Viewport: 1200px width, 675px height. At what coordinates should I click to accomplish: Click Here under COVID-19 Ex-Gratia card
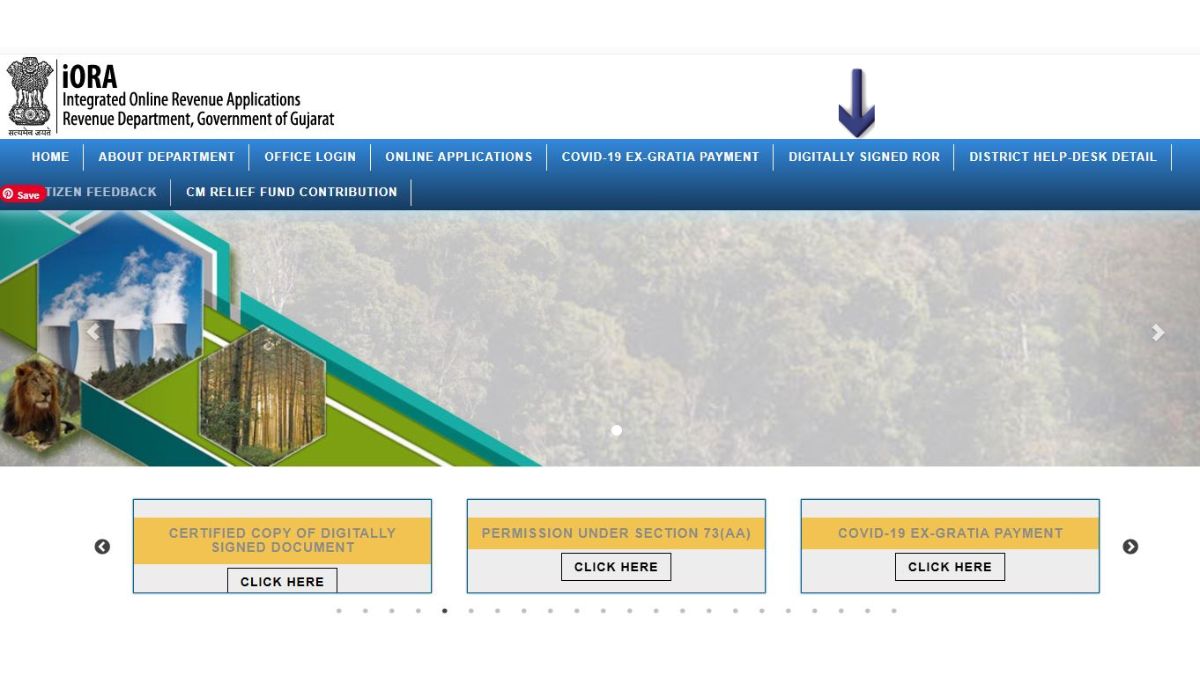coord(949,567)
